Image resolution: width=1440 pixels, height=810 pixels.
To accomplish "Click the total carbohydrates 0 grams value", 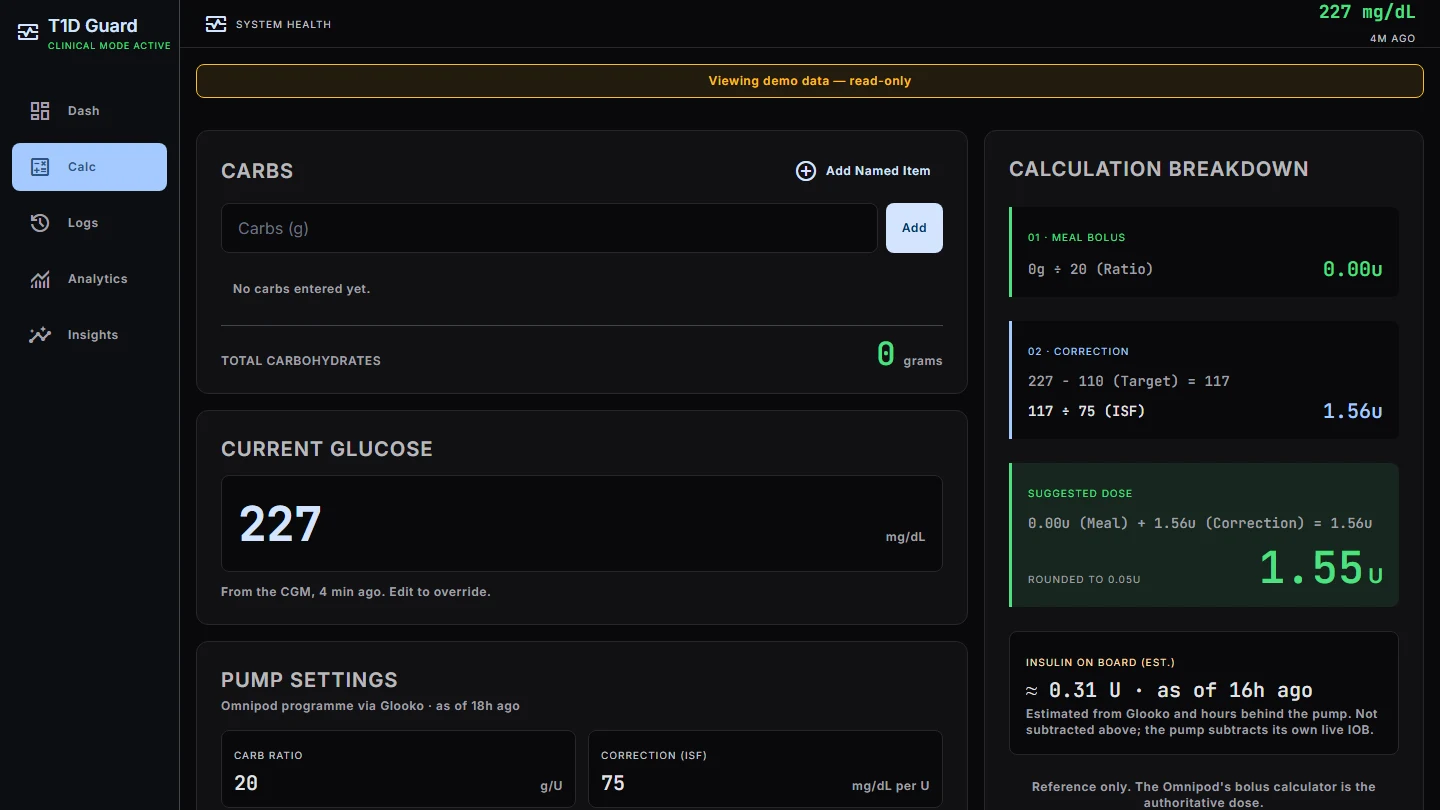I will click(x=909, y=354).
